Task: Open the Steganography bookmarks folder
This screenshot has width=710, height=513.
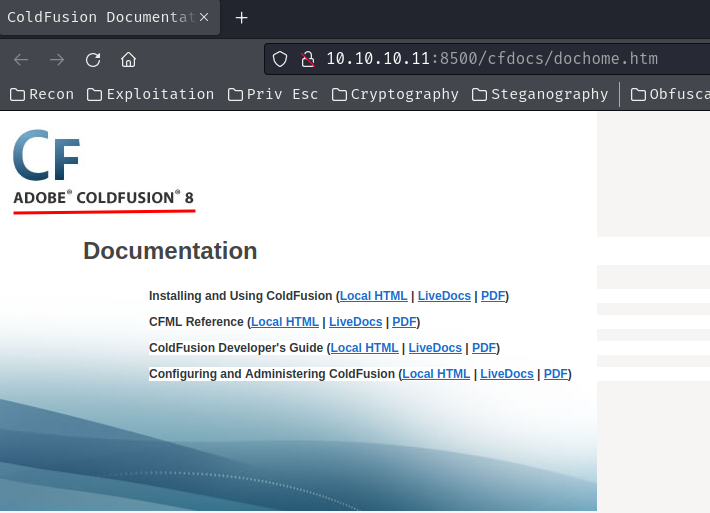Action: tap(540, 94)
